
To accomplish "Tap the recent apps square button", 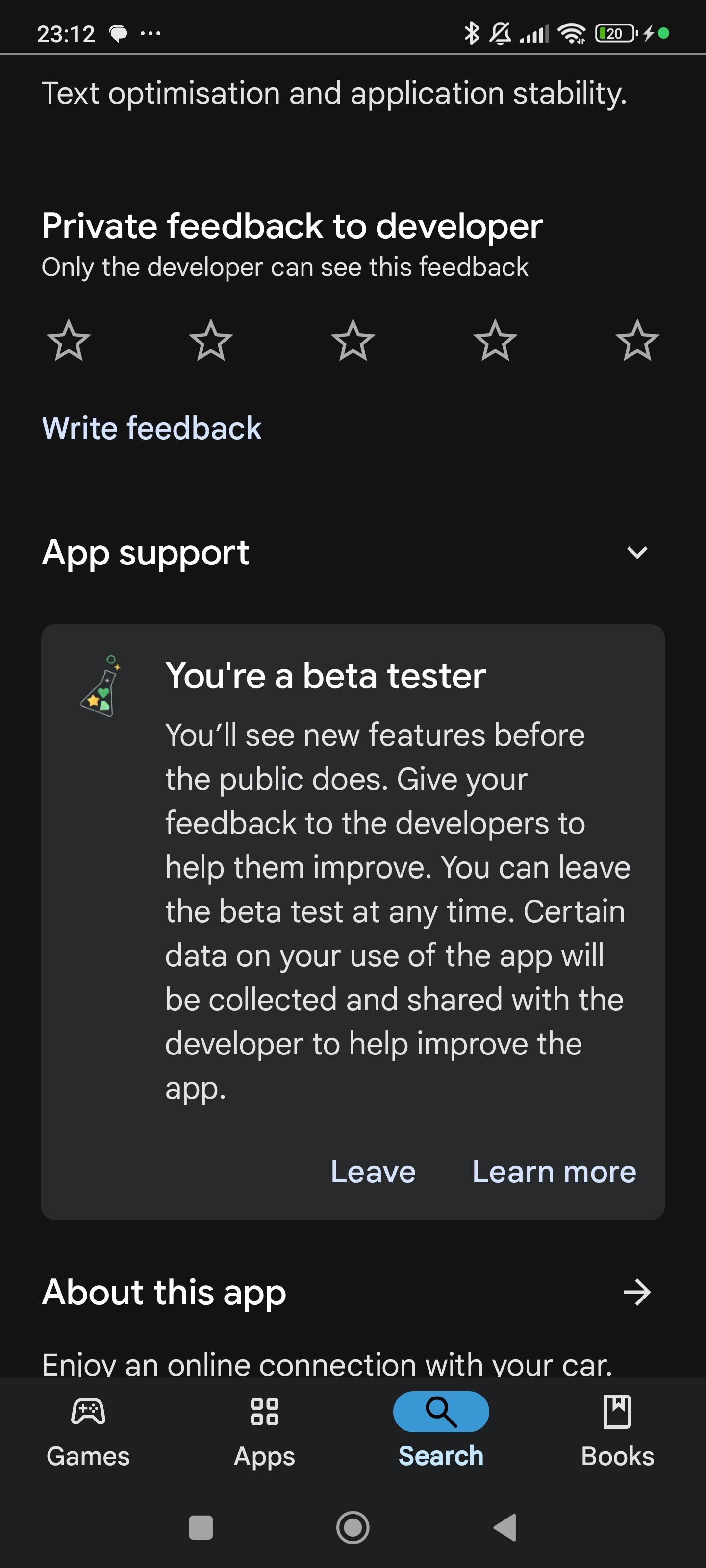I will tap(201, 1527).
